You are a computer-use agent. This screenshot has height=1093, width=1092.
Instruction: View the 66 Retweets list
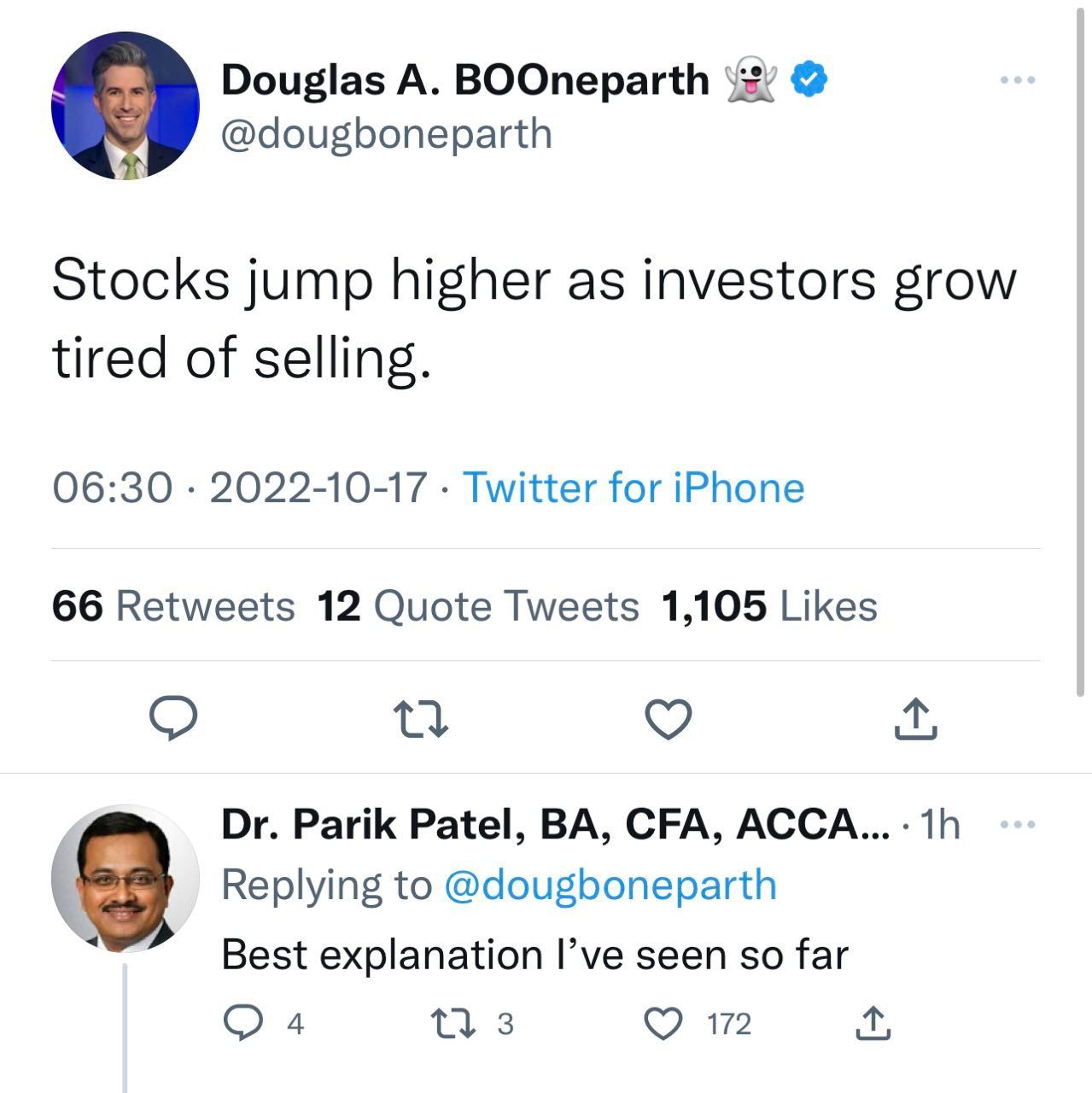(x=173, y=606)
